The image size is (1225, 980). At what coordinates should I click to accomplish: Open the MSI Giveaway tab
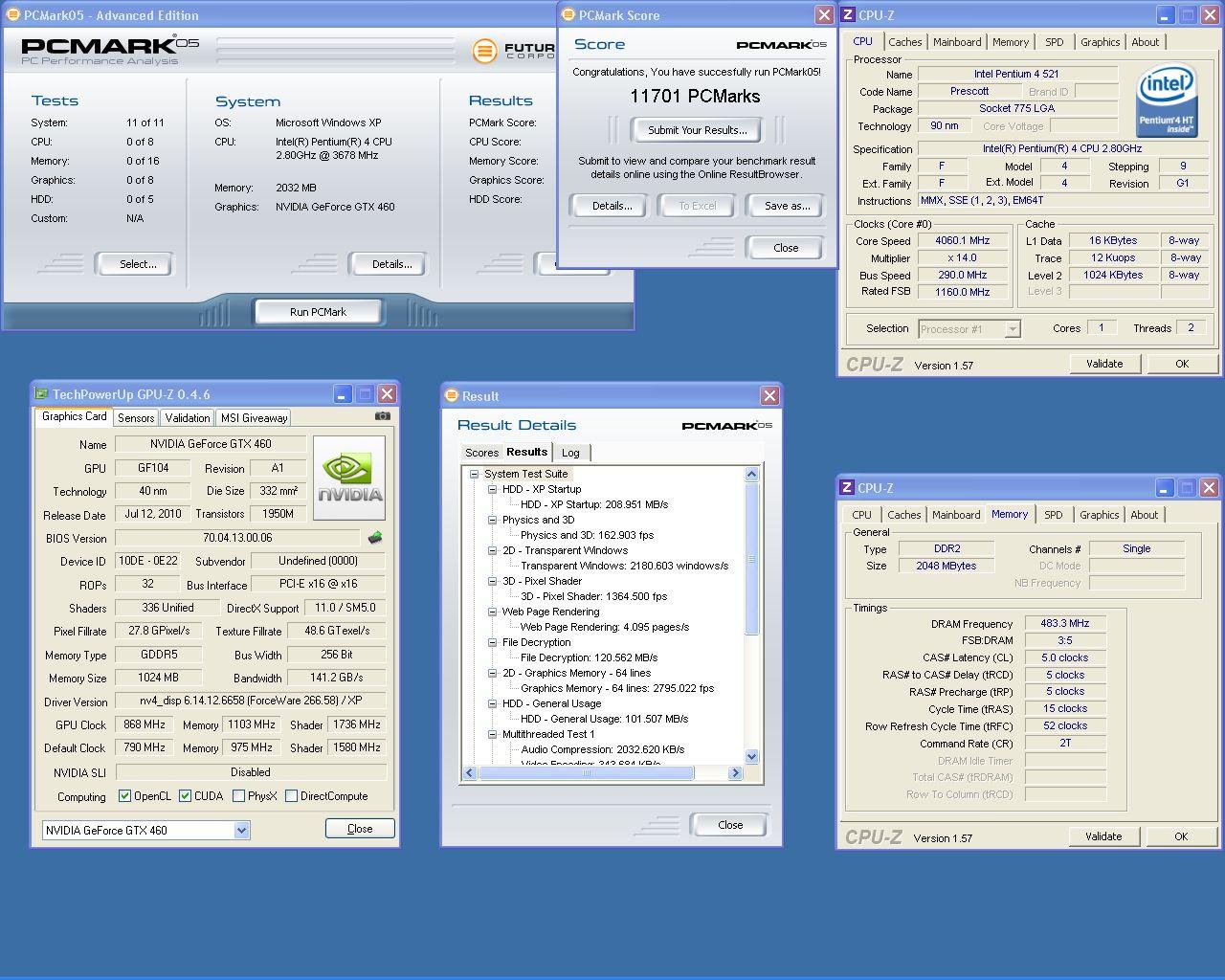(x=254, y=418)
